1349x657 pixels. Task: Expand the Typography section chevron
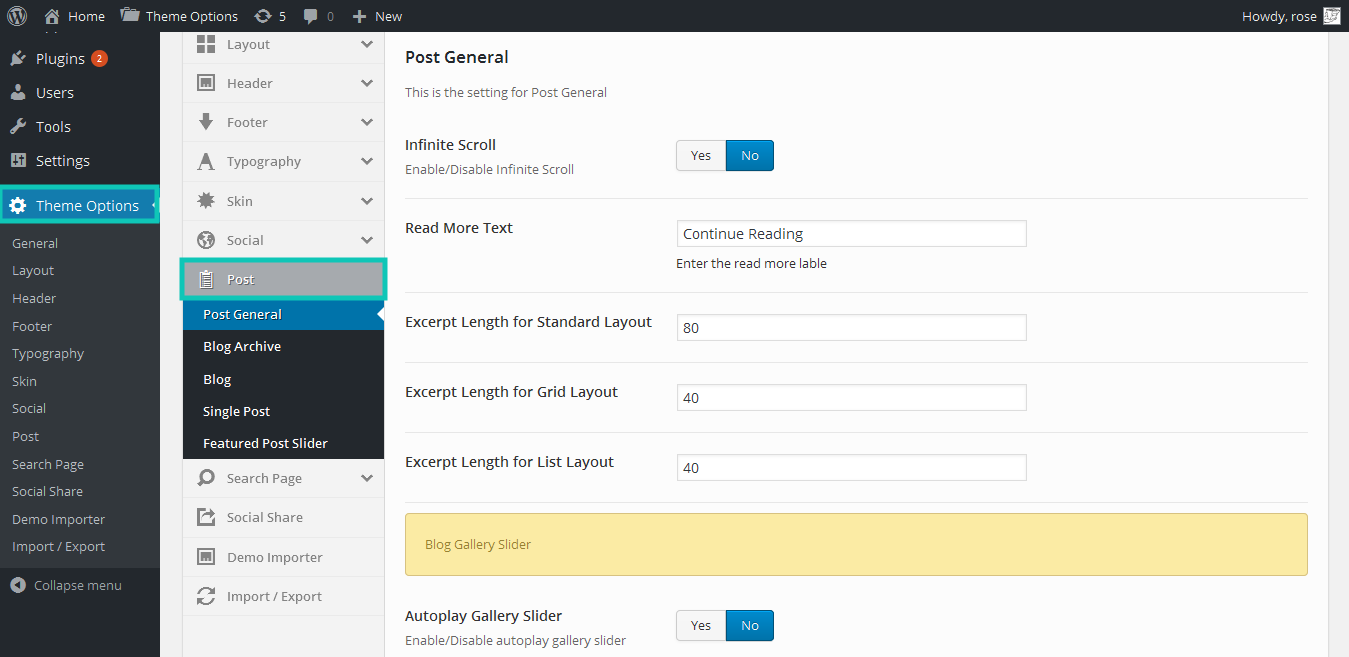pos(367,161)
